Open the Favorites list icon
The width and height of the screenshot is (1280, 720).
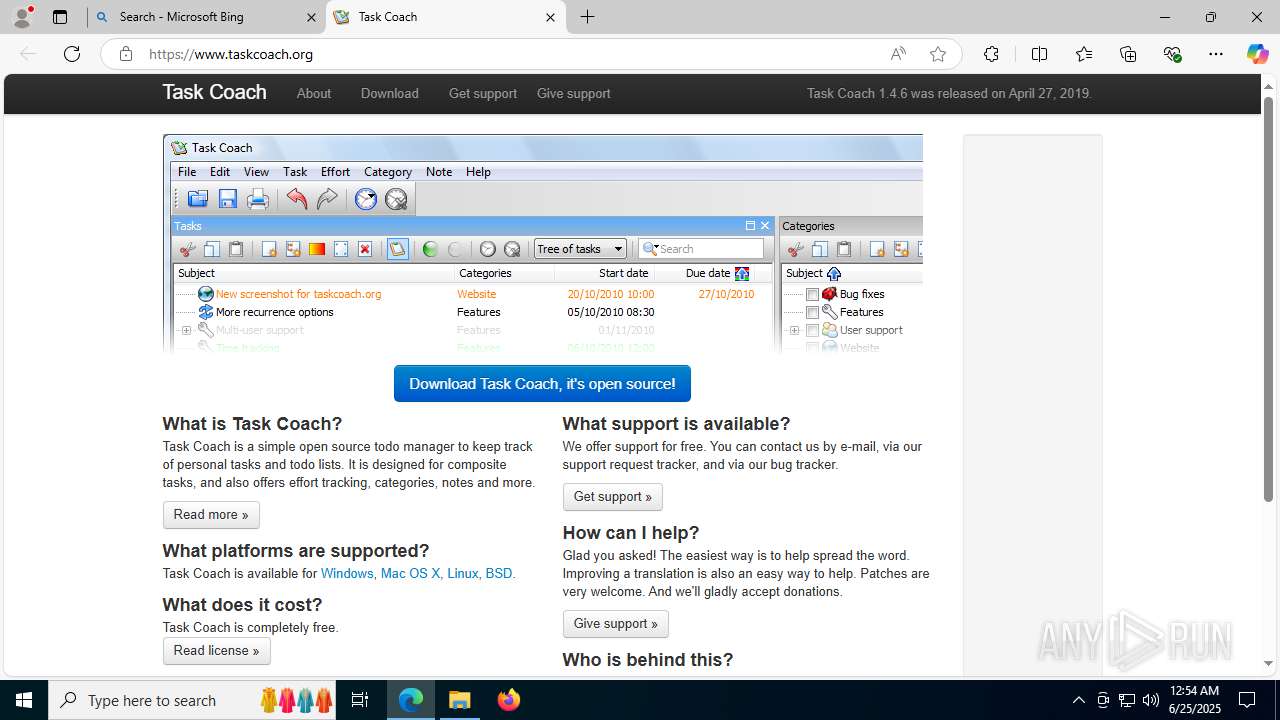click(x=1084, y=54)
